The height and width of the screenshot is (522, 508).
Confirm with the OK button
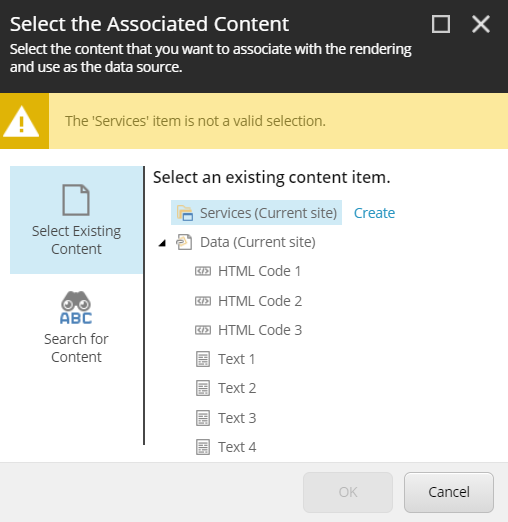pyautogui.click(x=348, y=492)
